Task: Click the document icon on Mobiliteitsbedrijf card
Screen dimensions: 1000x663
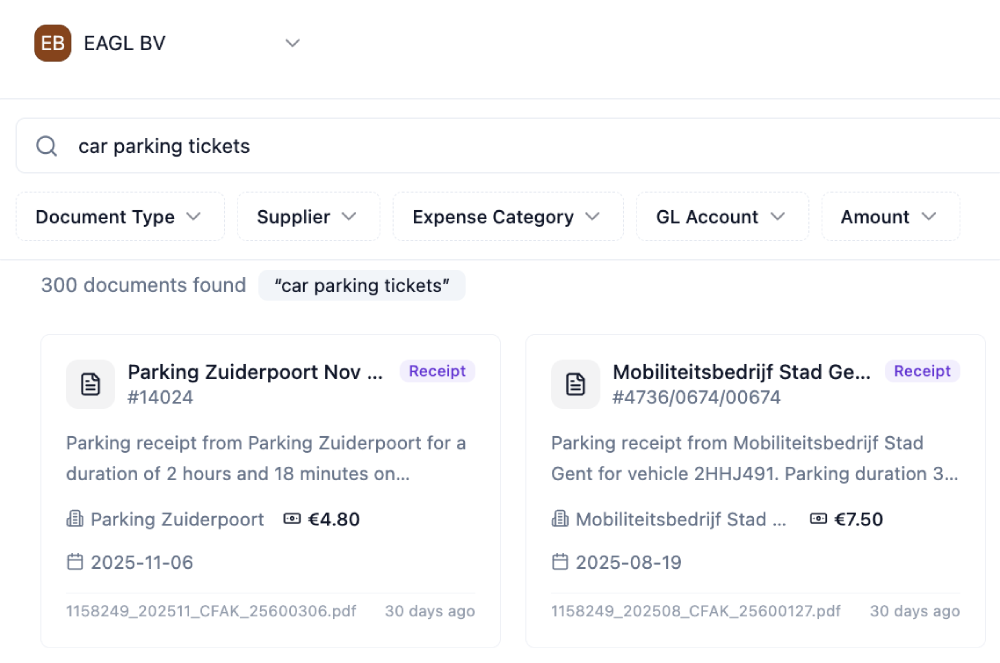Action: coord(575,384)
